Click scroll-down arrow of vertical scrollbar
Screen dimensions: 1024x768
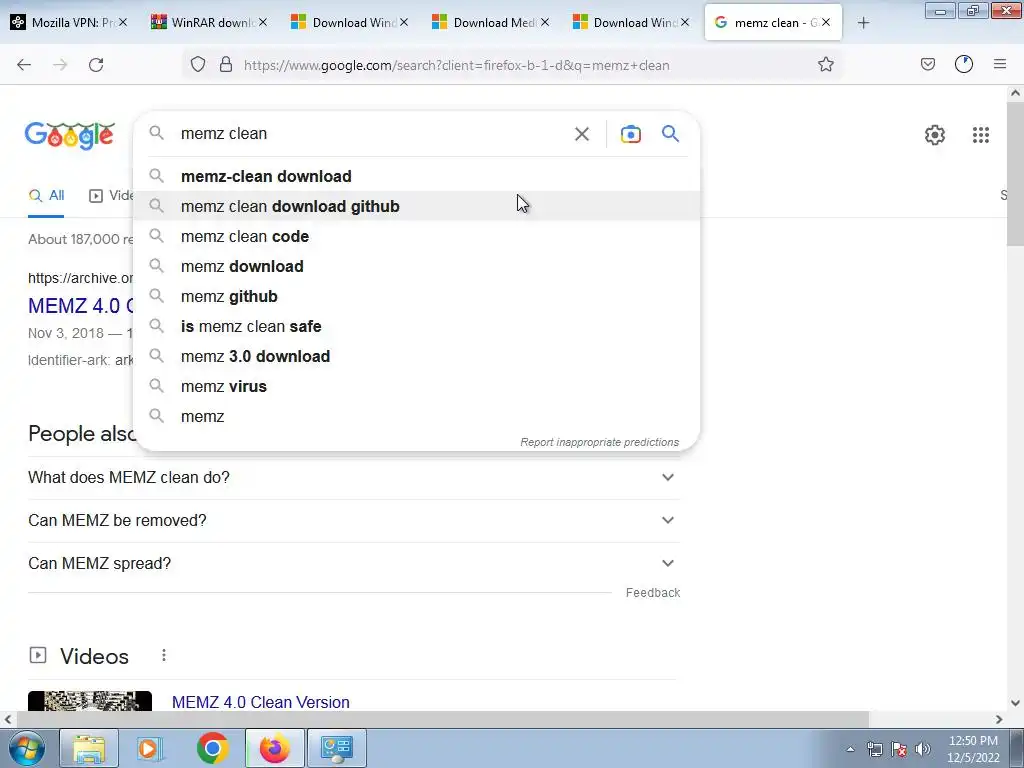(x=1015, y=703)
